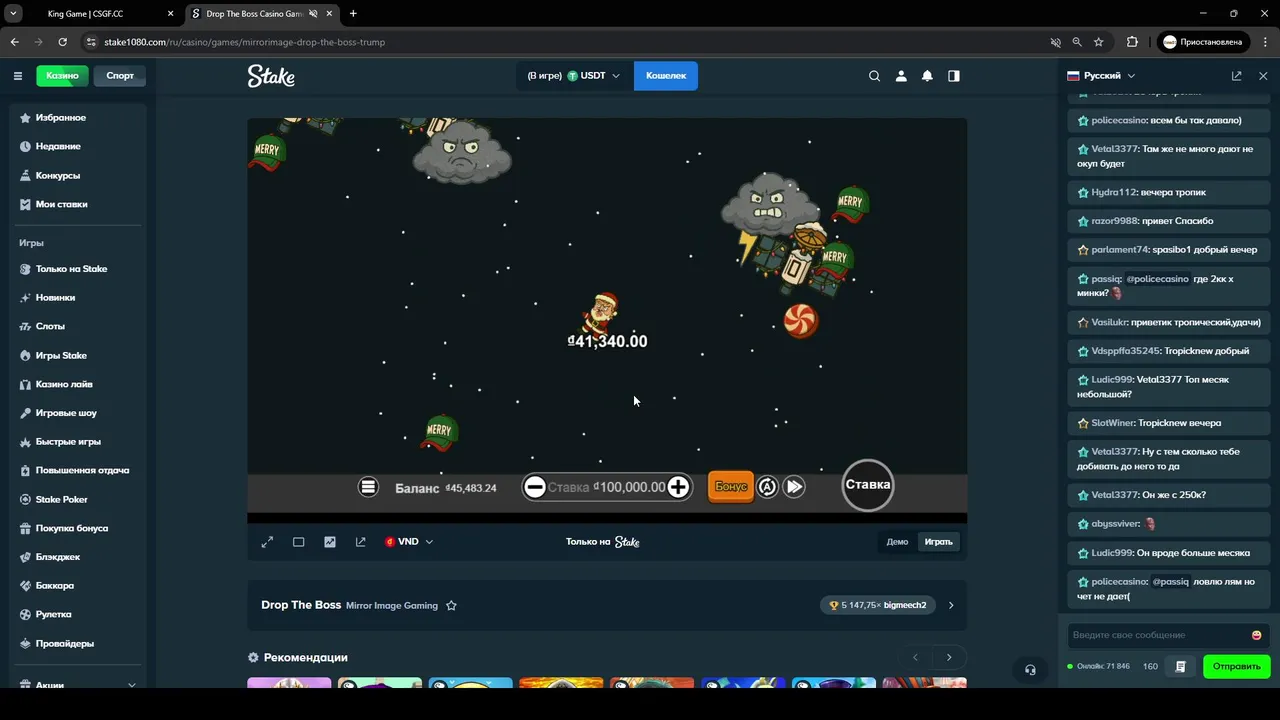Click the orange Бонус button
Image resolution: width=1280 pixels, height=720 pixels.
click(x=731, y=487)
